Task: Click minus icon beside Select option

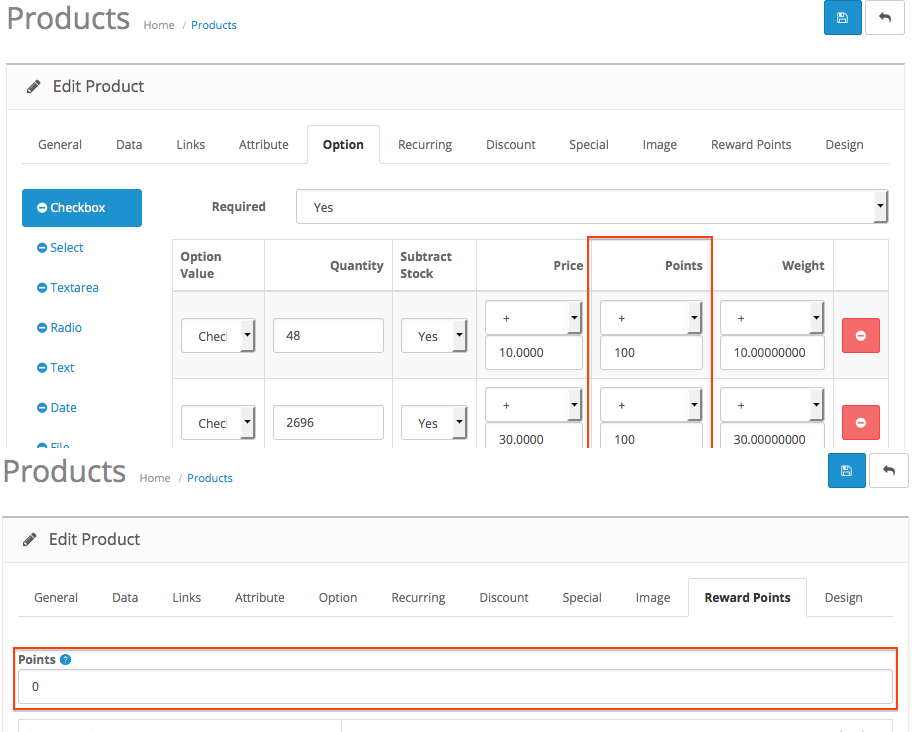Action: coord(42,248)
